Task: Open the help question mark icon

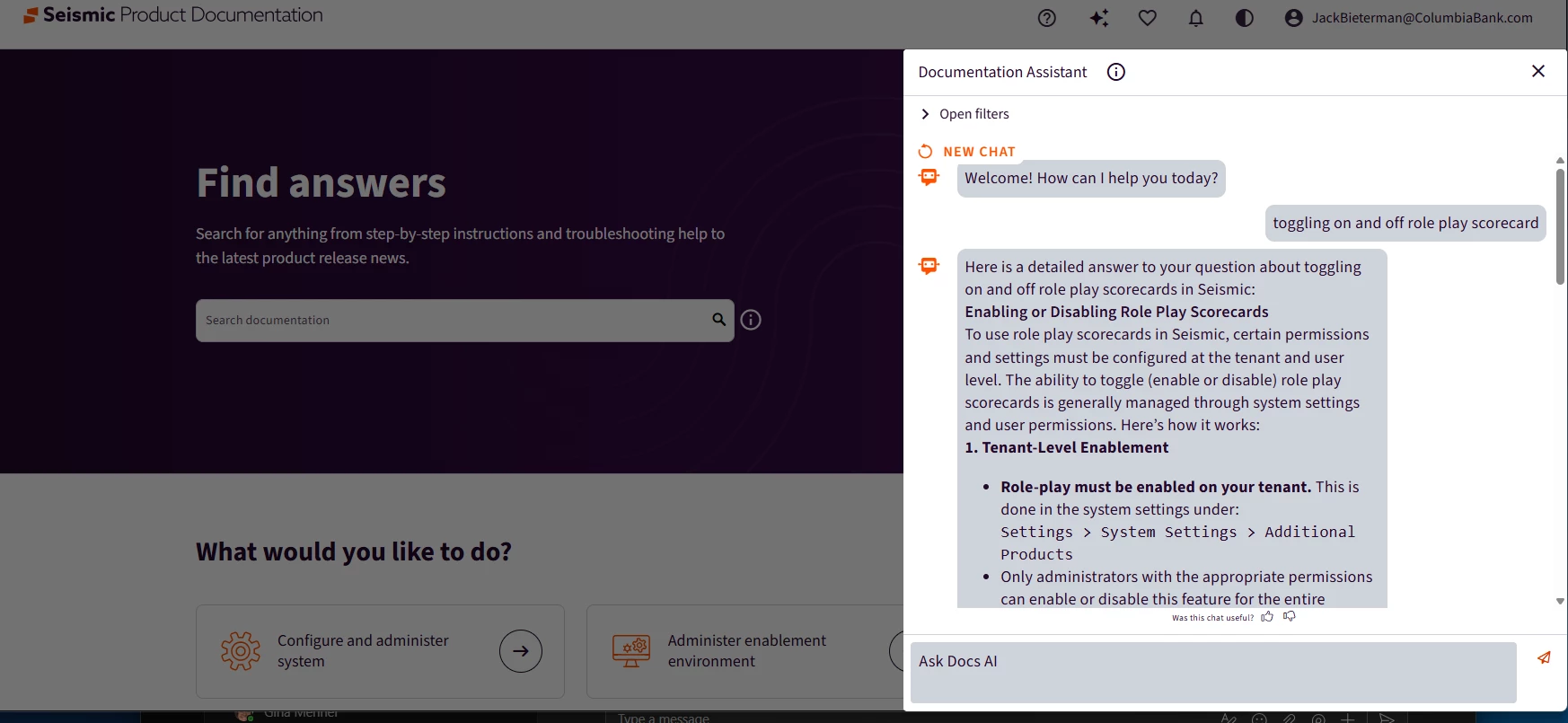Action: tap(1047, 18)
